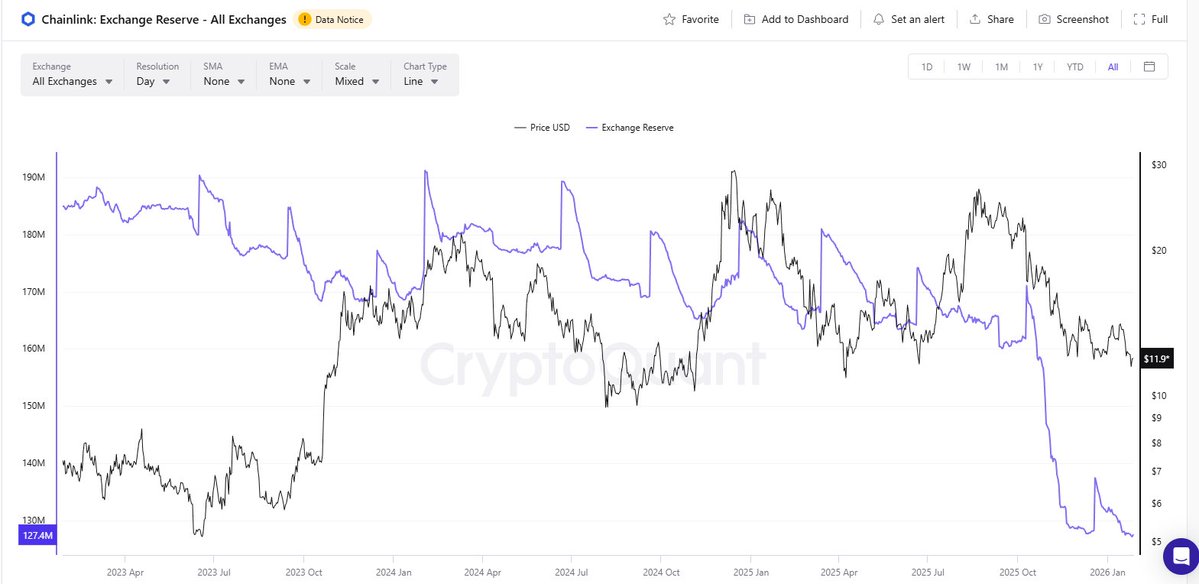
Task: Open the Full screen view icon
Action: (1139, 19)
